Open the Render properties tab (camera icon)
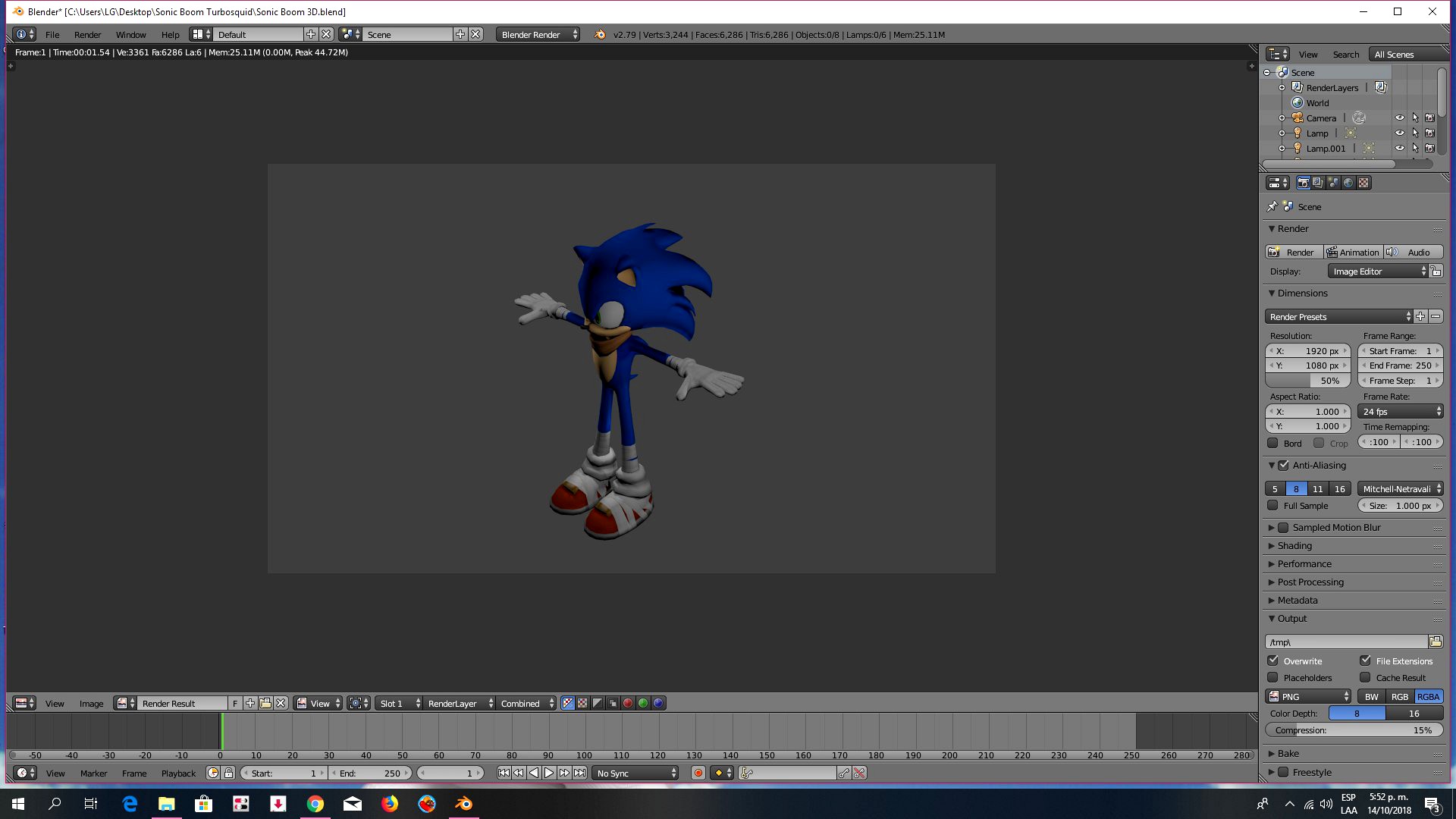This screenshot has width=1456, height=819. click(1303, 183)
